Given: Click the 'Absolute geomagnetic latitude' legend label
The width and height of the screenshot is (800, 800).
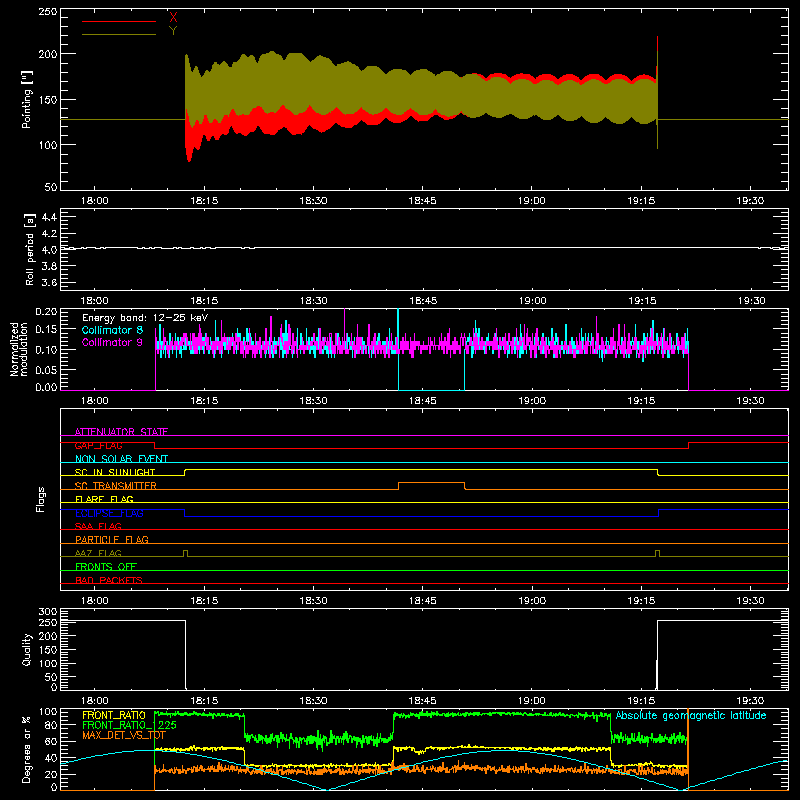Looking at the screenshot, I should pos(691,715).
